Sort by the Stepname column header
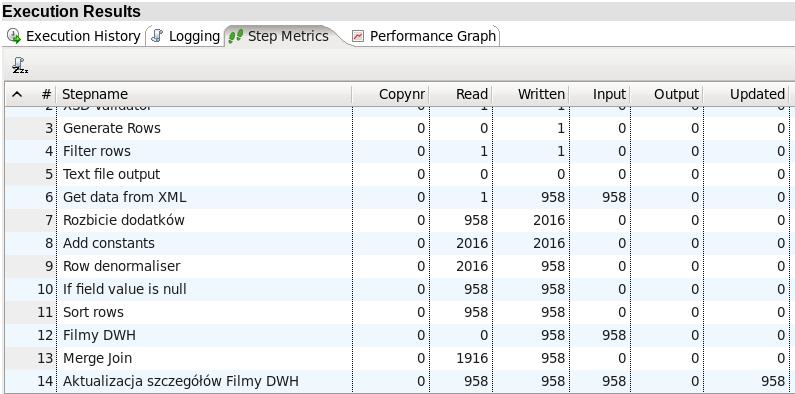This screenshot has width=795, height=394. (204, 94)
